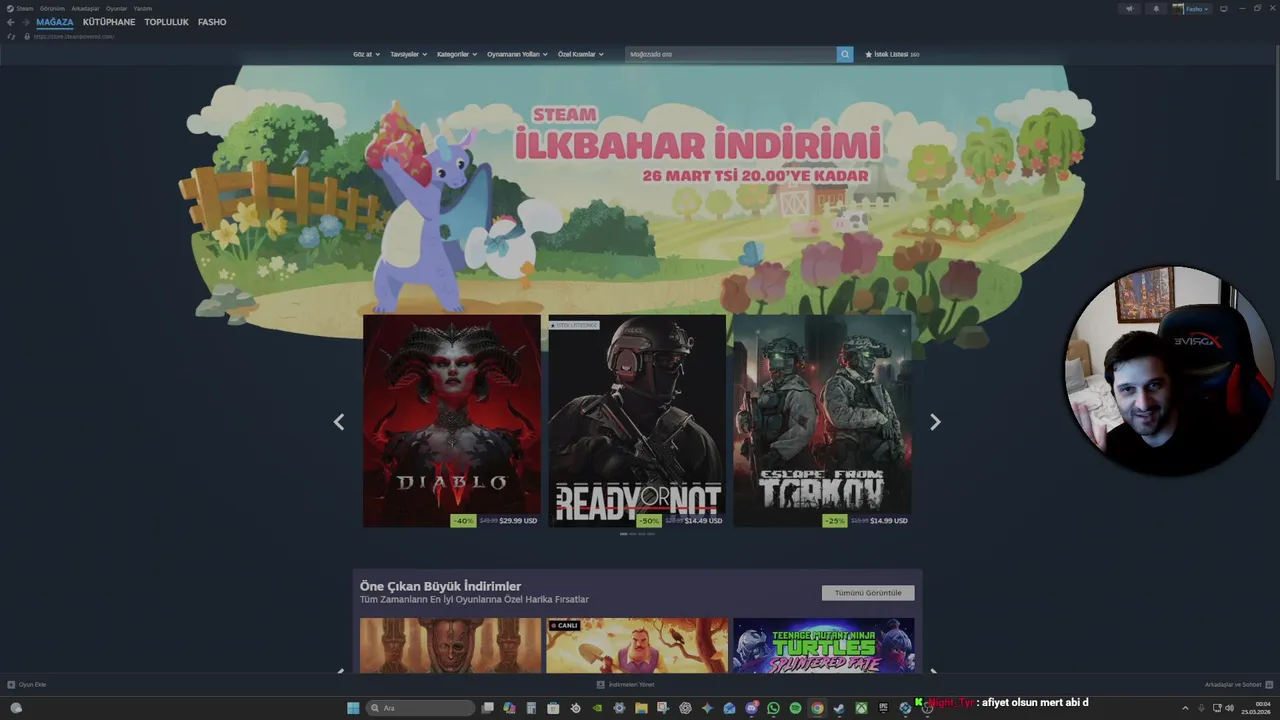Open ChatGPT icon in the taskbar

(685, 708)
